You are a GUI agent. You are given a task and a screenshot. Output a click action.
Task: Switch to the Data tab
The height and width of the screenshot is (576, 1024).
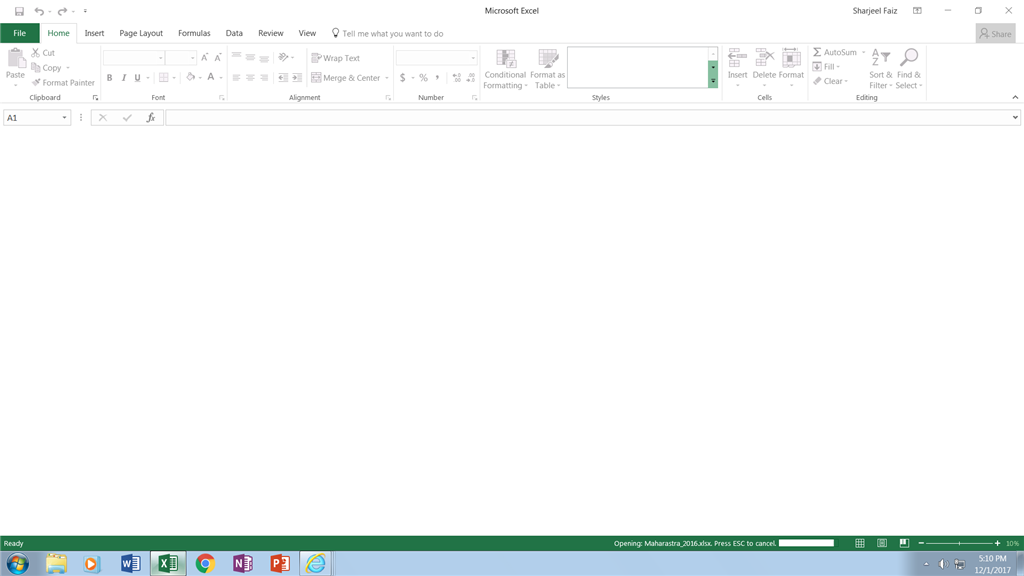[234, 33]
